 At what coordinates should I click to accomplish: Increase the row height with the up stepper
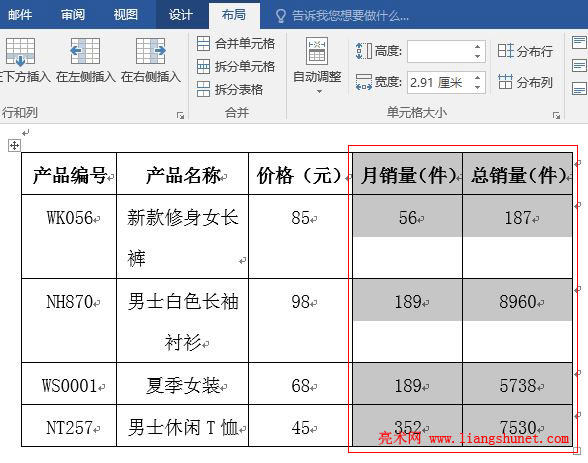coord(477,47)
